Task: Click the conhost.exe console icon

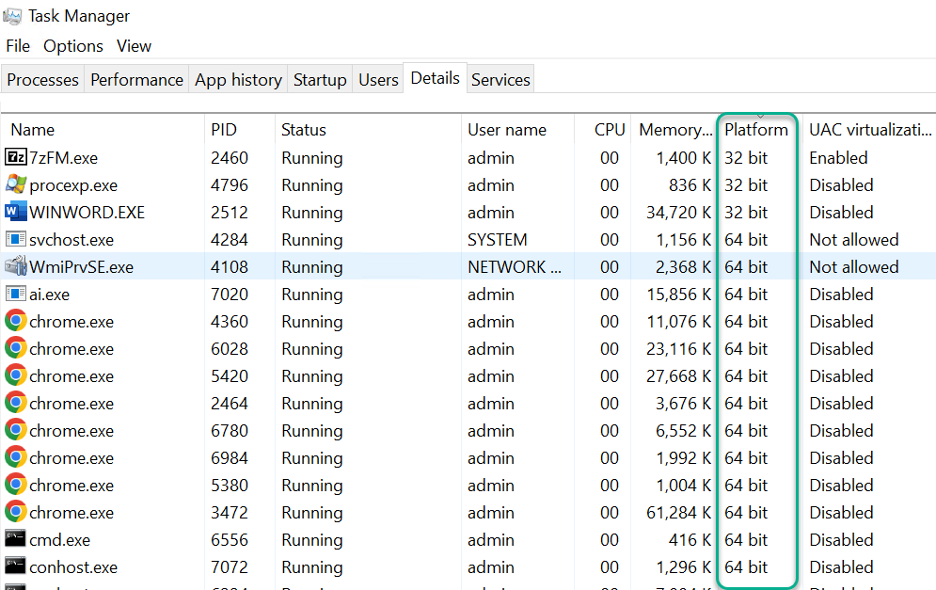Action: [x=16, y=566]
